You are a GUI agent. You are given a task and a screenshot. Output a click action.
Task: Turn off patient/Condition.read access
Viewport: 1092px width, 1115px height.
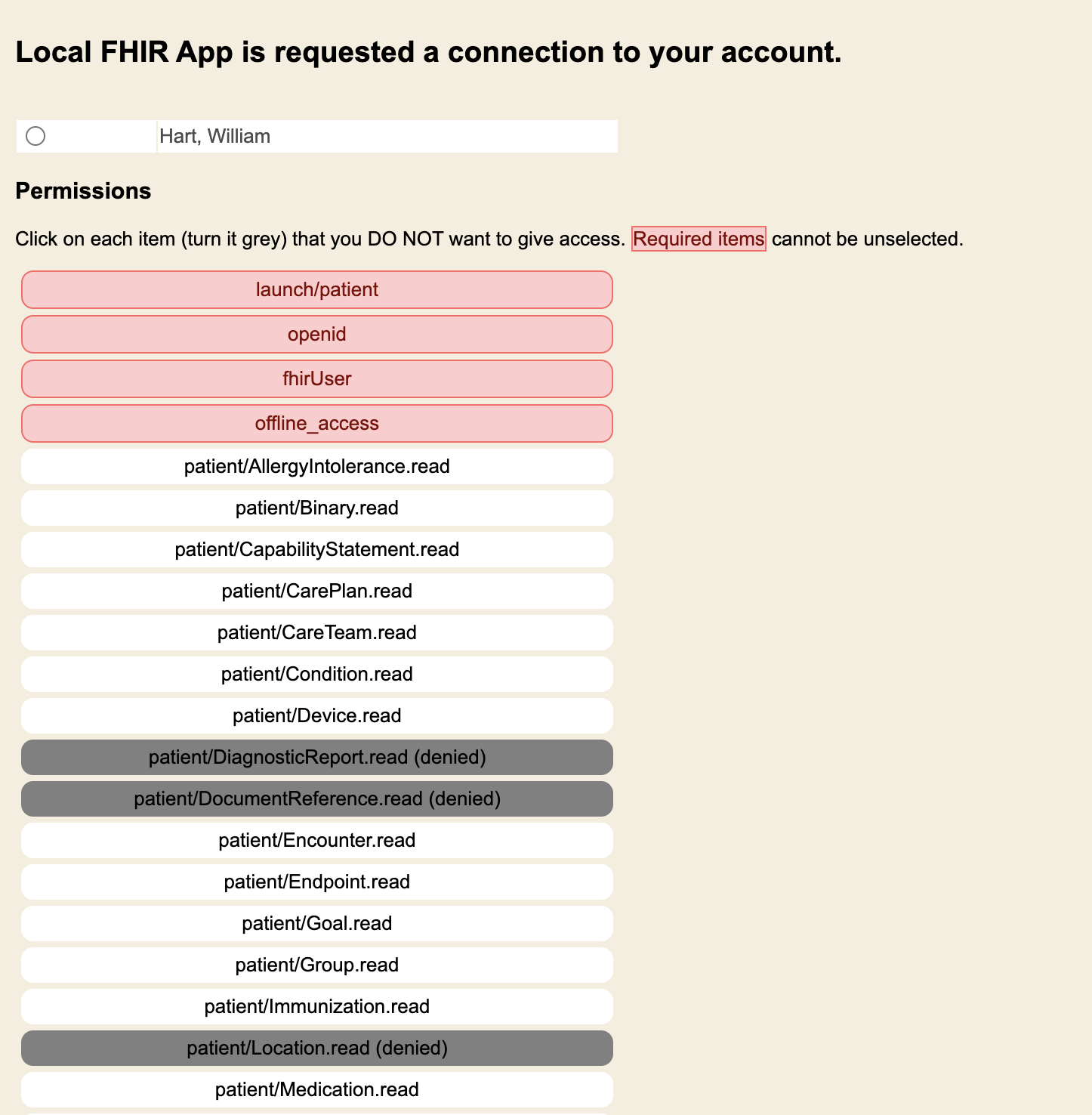(317, 675)
